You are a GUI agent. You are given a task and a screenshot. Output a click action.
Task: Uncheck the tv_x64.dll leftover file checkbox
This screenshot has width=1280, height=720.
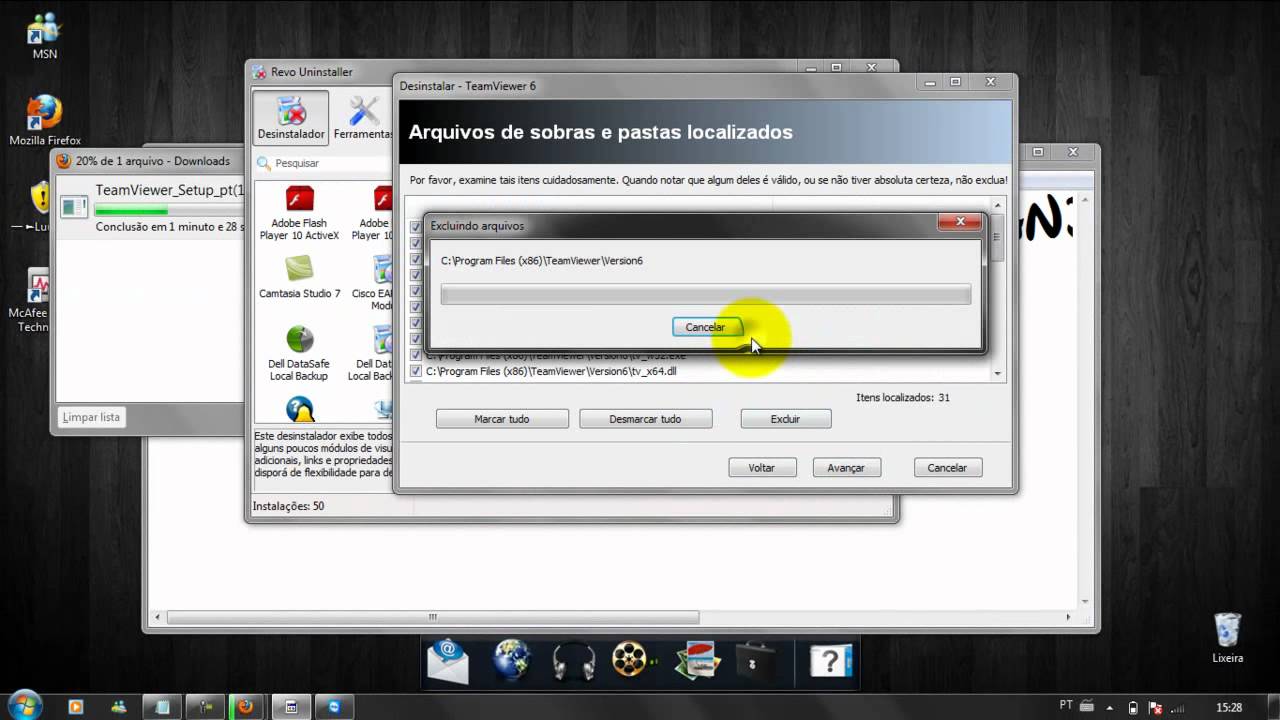pyautogui.click(x=416, y=371)
